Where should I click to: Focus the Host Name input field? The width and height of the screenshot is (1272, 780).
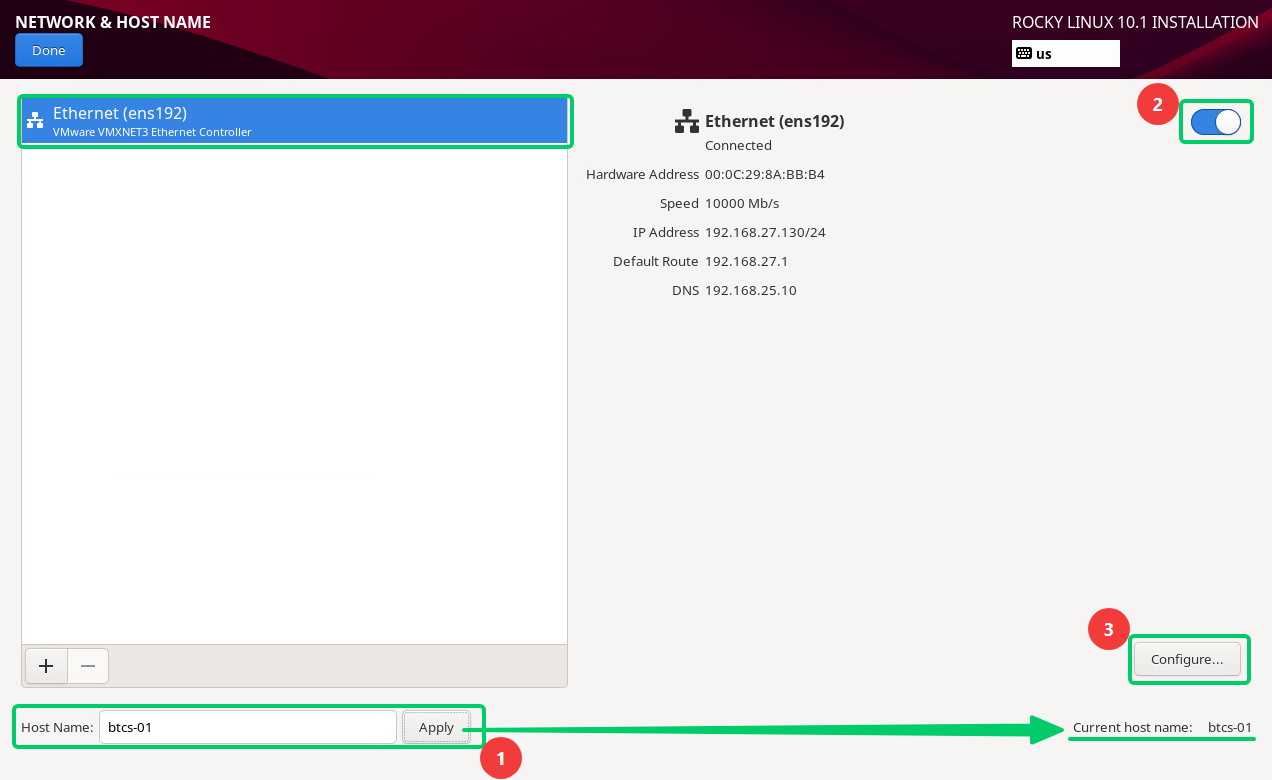click(x=248, y=727)
